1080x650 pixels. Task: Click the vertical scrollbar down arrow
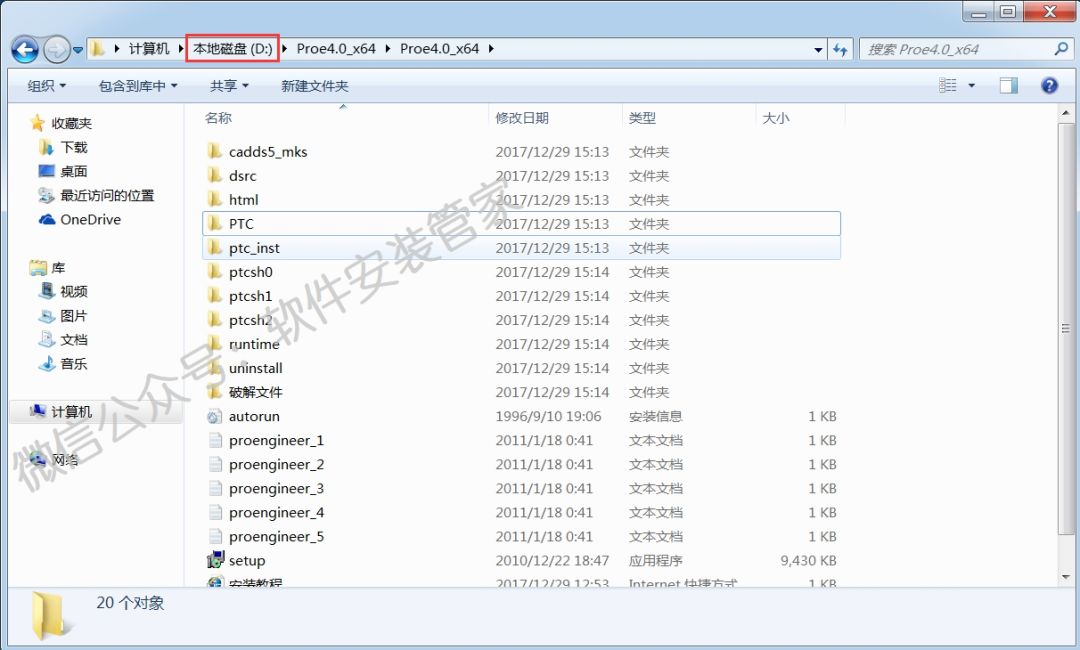[1065, 578]
